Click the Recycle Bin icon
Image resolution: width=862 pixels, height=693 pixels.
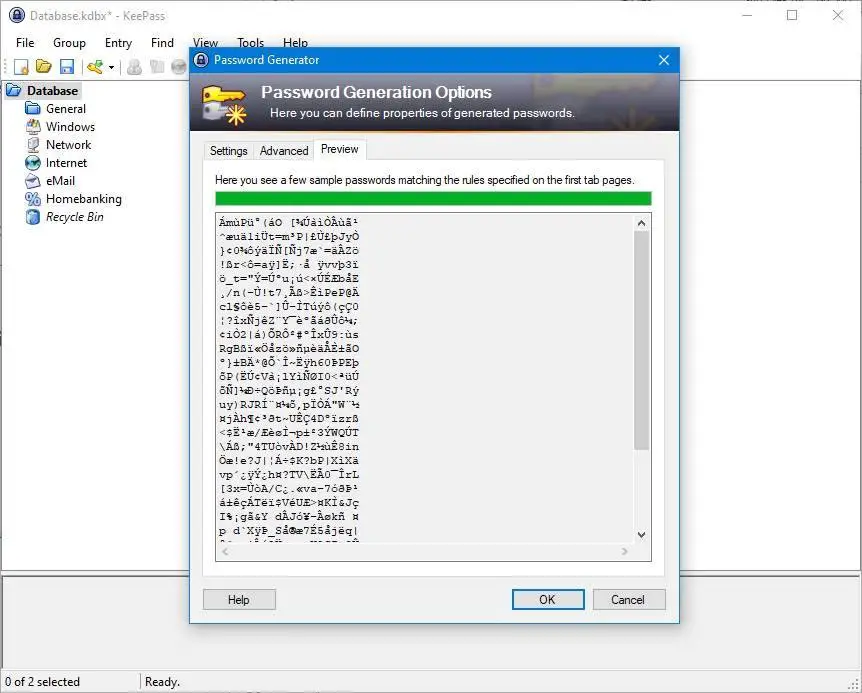33,217
